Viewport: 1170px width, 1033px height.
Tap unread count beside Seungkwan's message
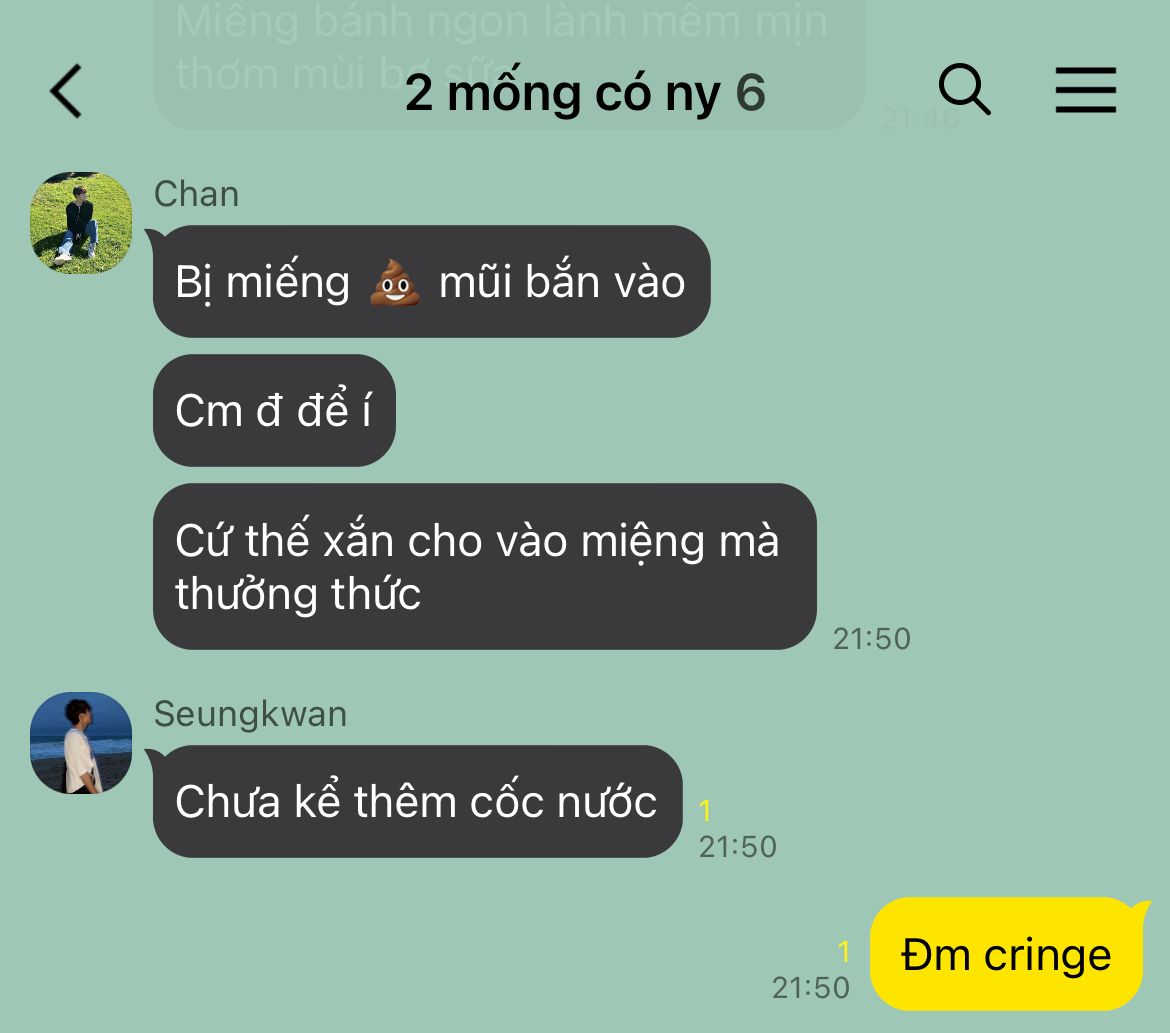(705, 811)
